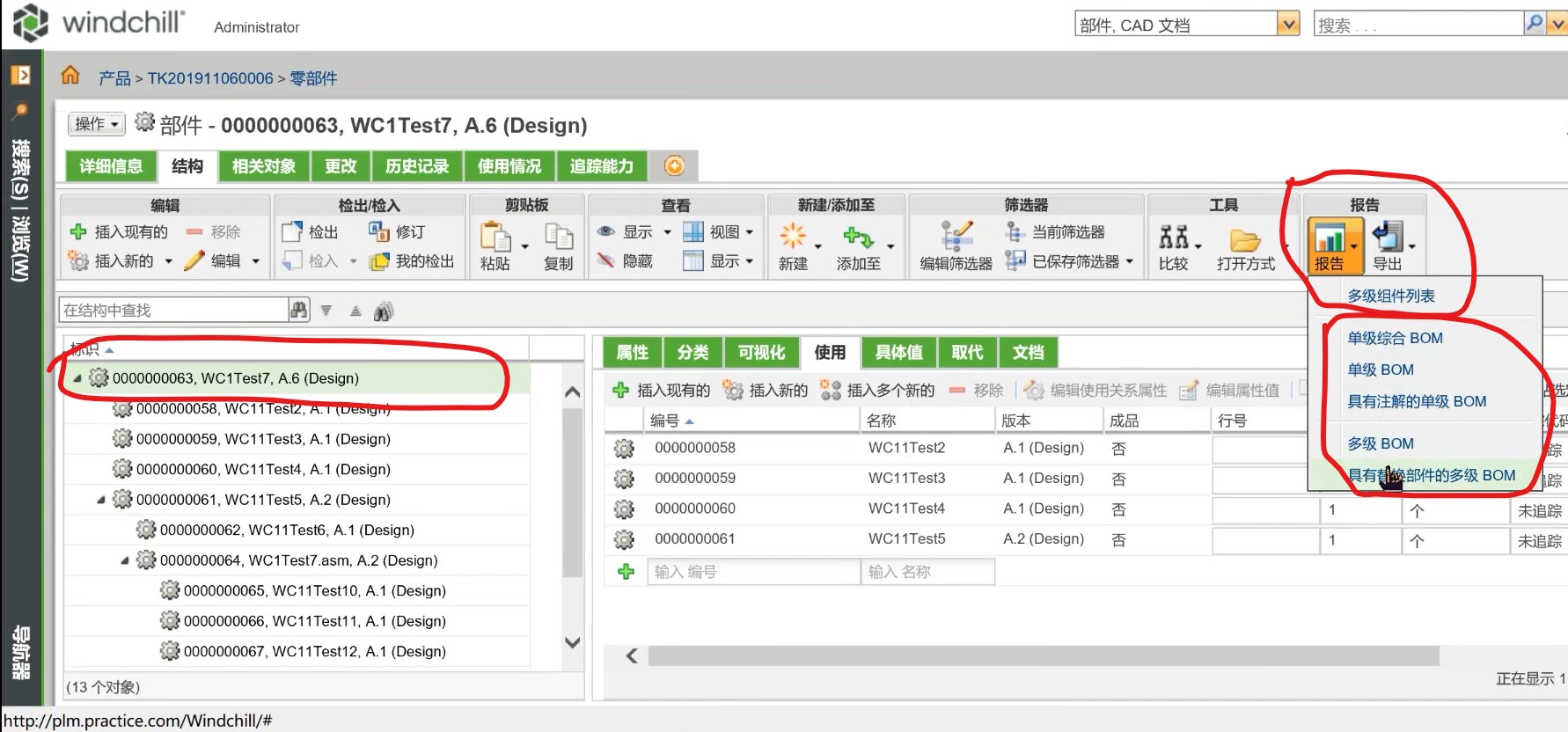1568x732 pixels.
Task: Click the pencil Edit (编辑) icon
Action: tap(194, 260)
